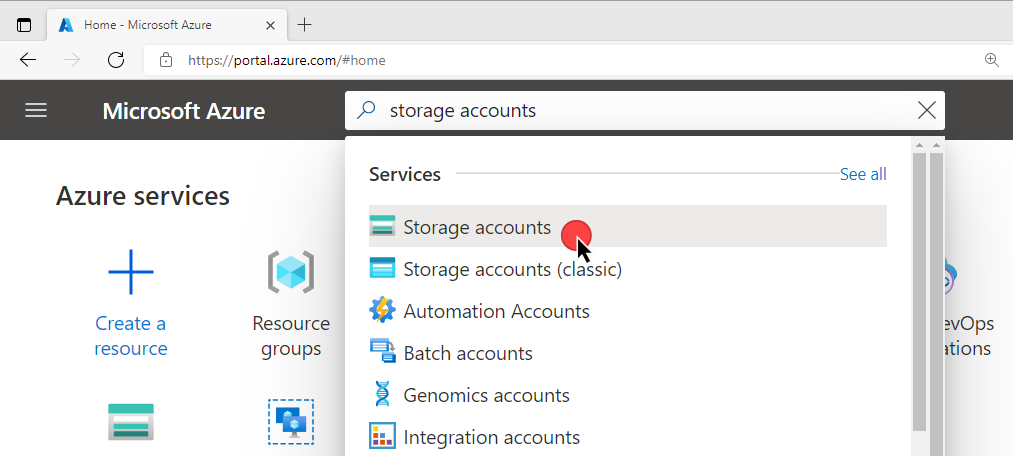Open the Azure portal hamburger menu
1013x456 pixels.
36,110
